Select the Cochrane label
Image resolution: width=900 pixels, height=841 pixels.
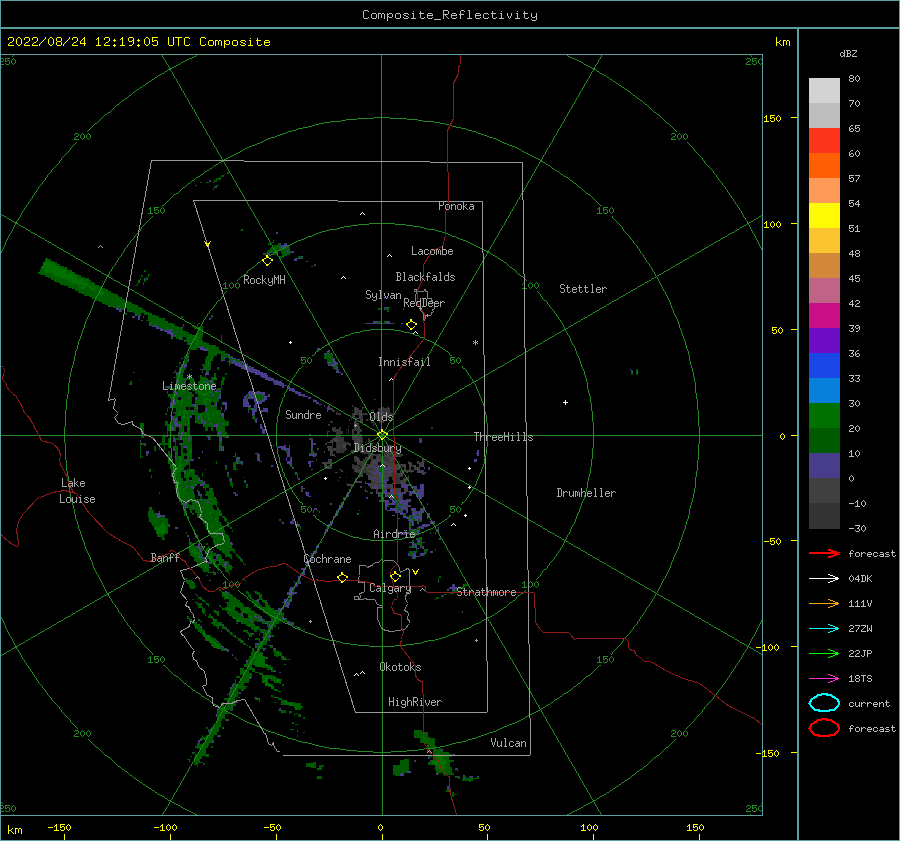pos(327,559)
